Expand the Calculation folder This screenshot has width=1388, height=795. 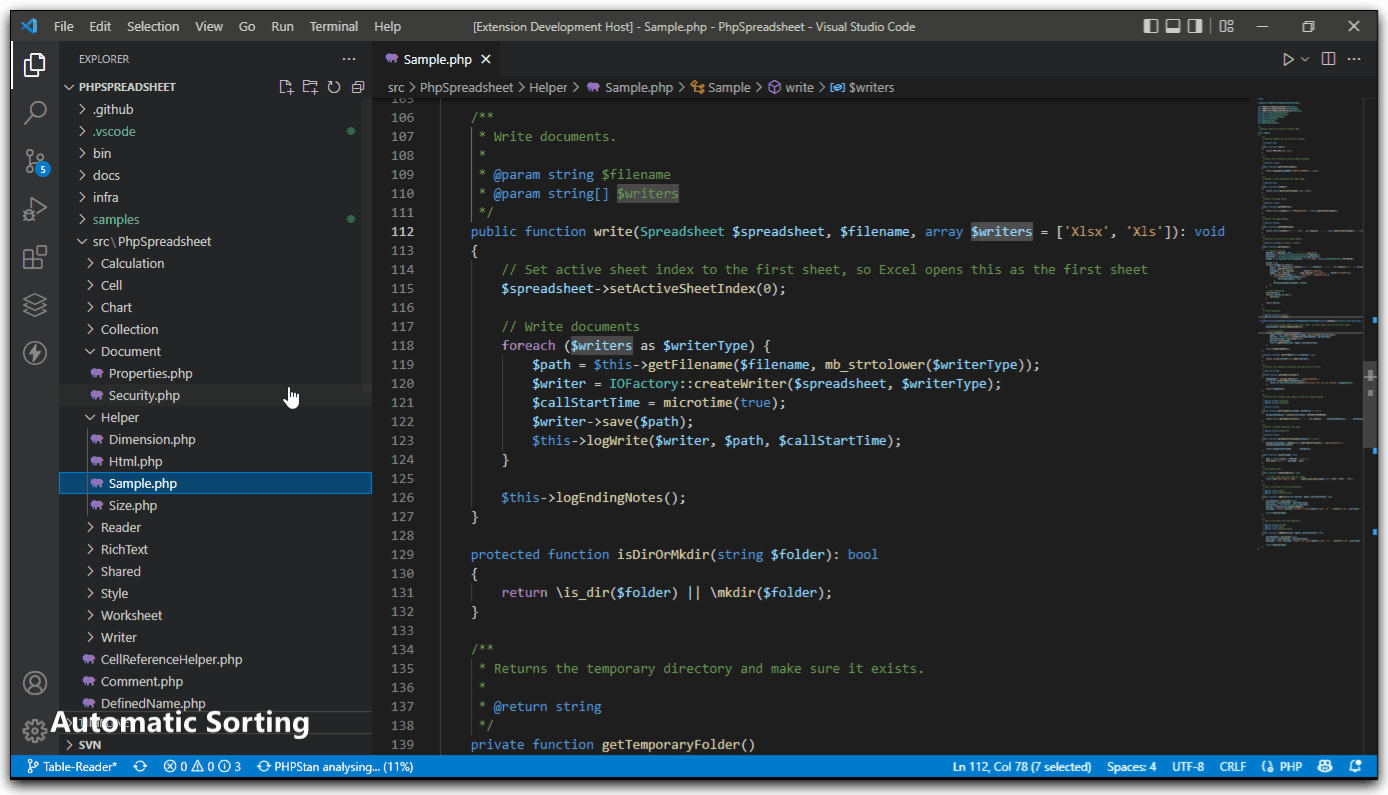(215, 263)
